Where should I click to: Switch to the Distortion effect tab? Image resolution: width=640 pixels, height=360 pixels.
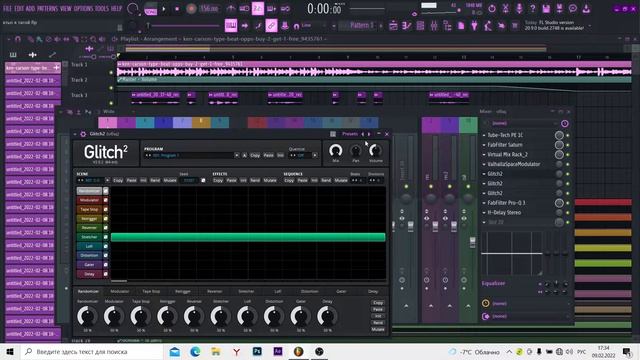click(309, 291)
